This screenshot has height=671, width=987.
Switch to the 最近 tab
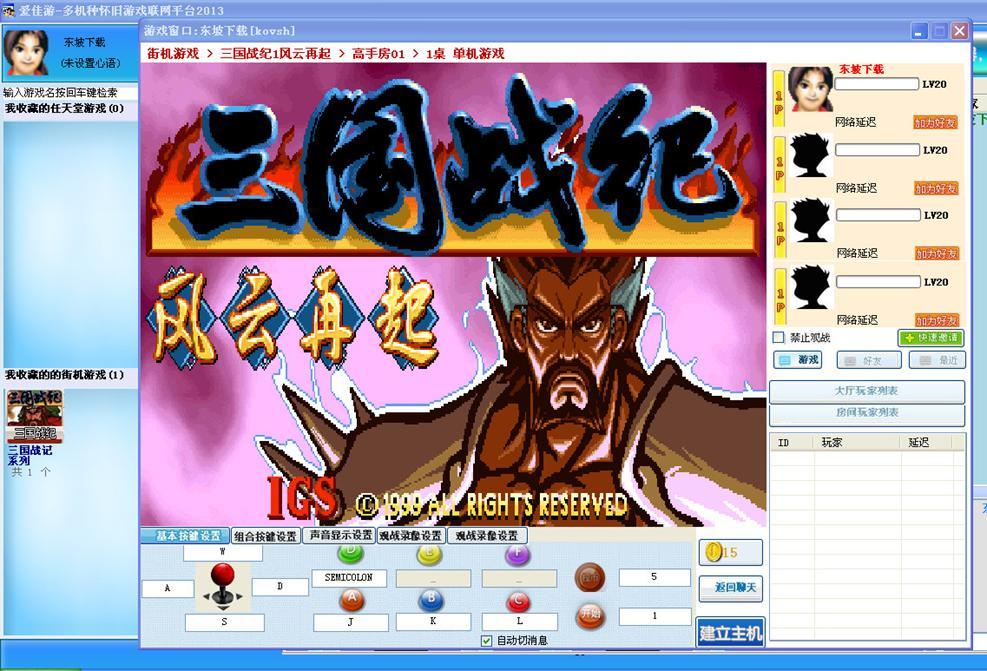click(937, 360)
